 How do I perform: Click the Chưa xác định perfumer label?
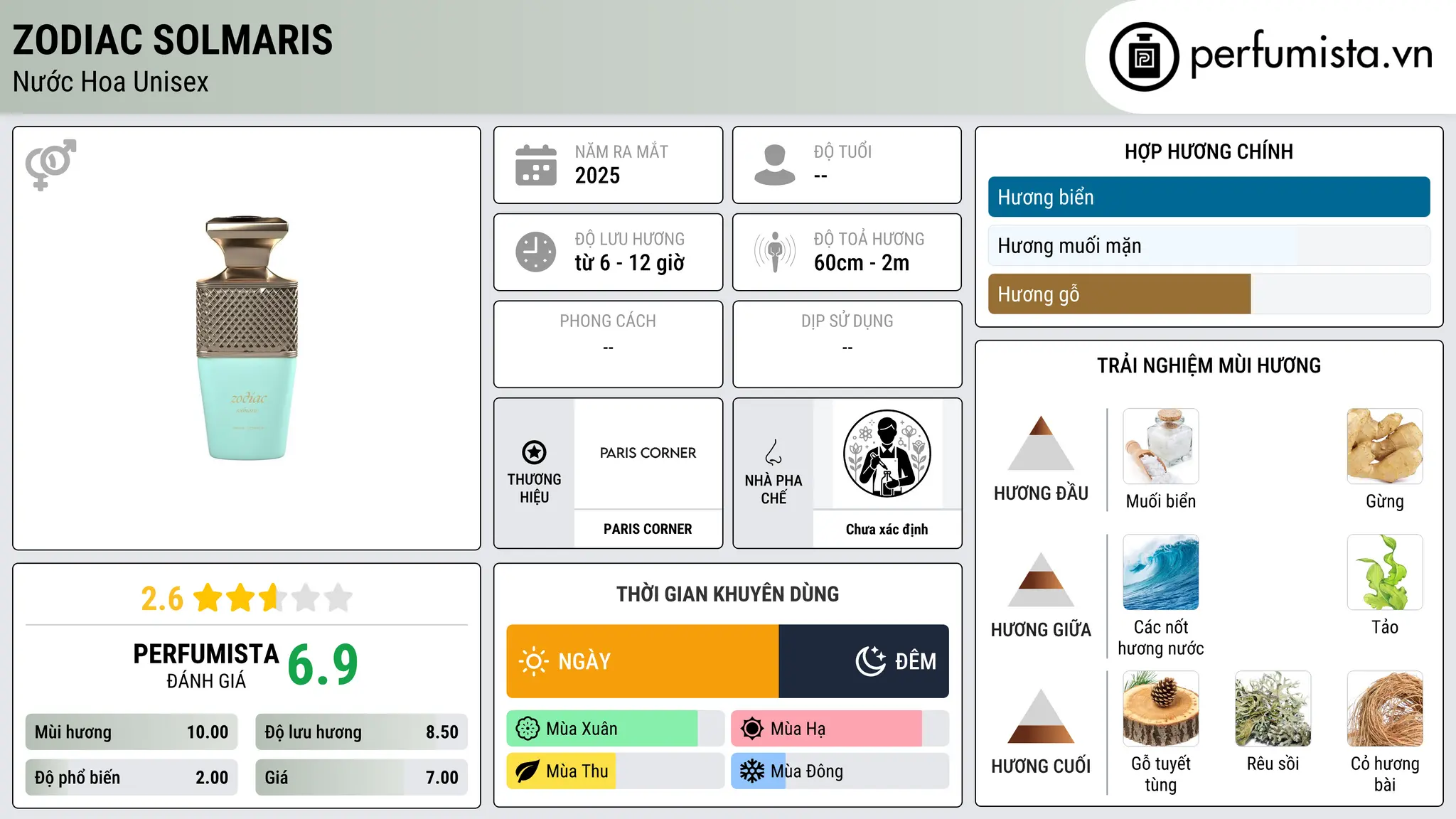[x=887, y=529]
